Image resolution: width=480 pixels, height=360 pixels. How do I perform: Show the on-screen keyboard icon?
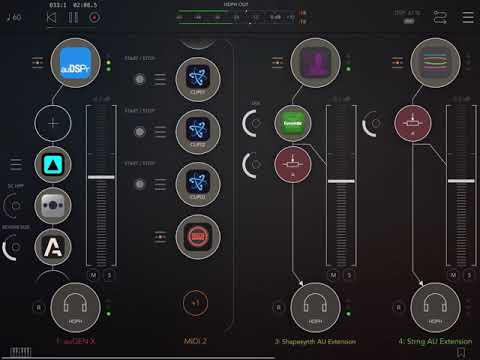click(21, 352)
